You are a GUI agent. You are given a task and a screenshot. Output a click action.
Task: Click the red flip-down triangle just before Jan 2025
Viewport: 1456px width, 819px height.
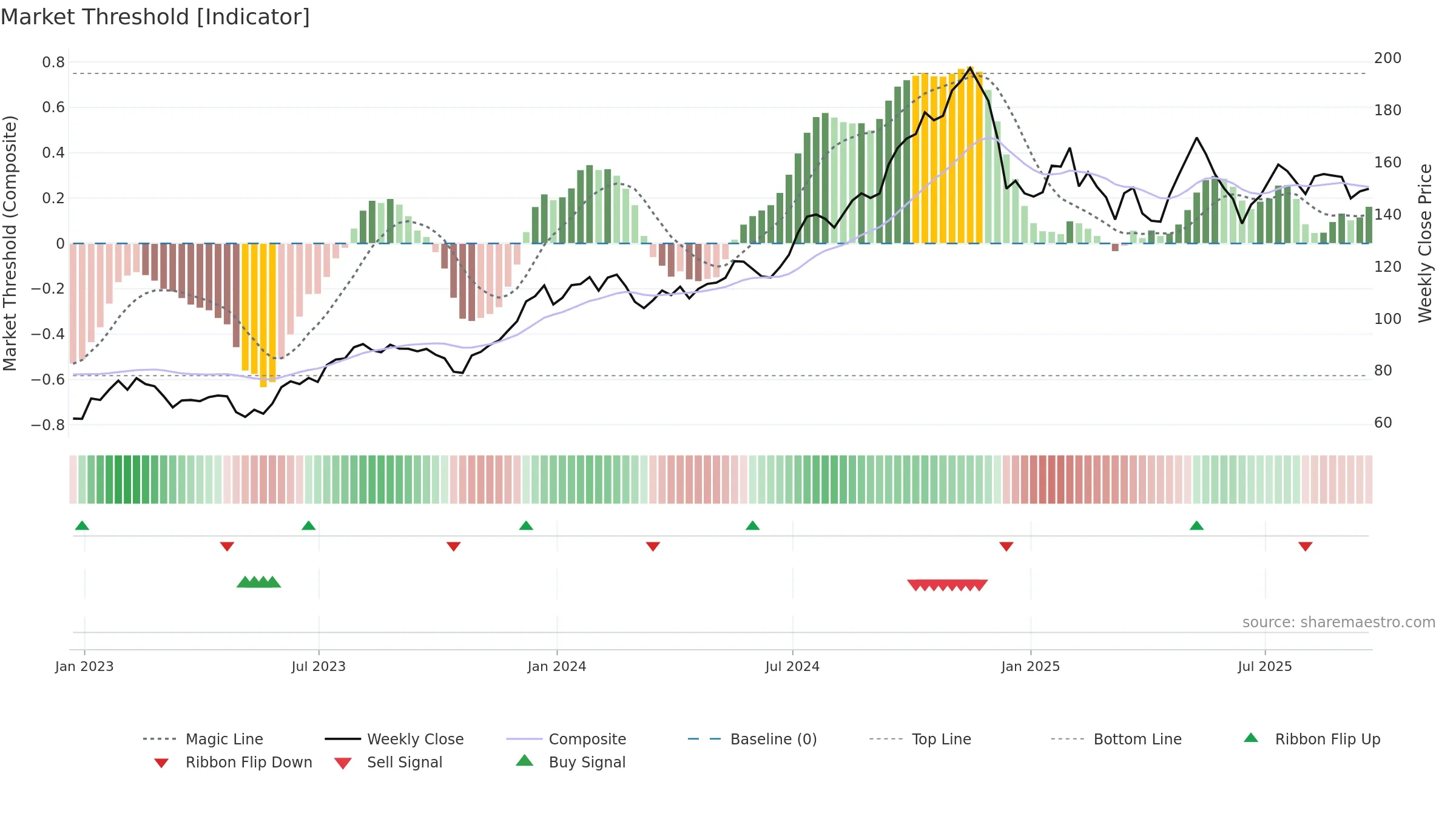(x=1006, y=547)
